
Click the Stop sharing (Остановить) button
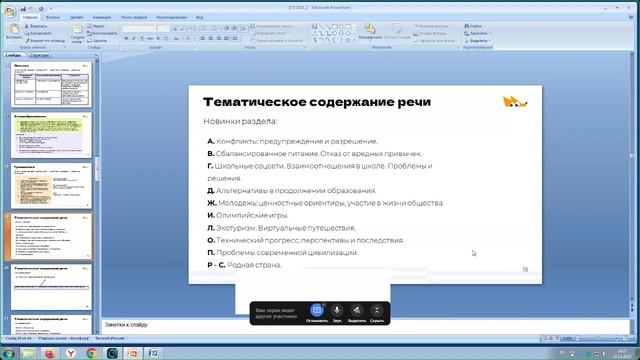[x=317, y=313]
